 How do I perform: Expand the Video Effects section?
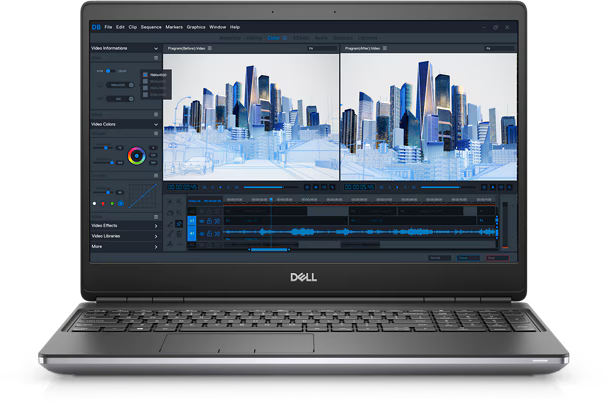156,226
